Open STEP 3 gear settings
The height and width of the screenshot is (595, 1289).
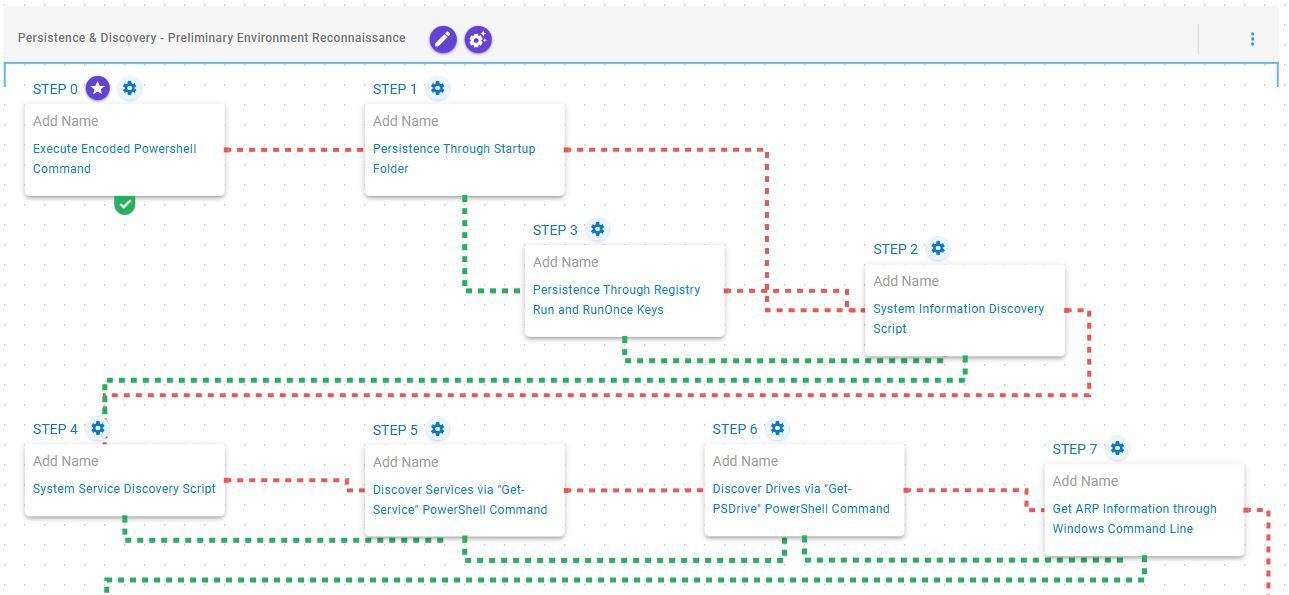(x=597, y=230)
